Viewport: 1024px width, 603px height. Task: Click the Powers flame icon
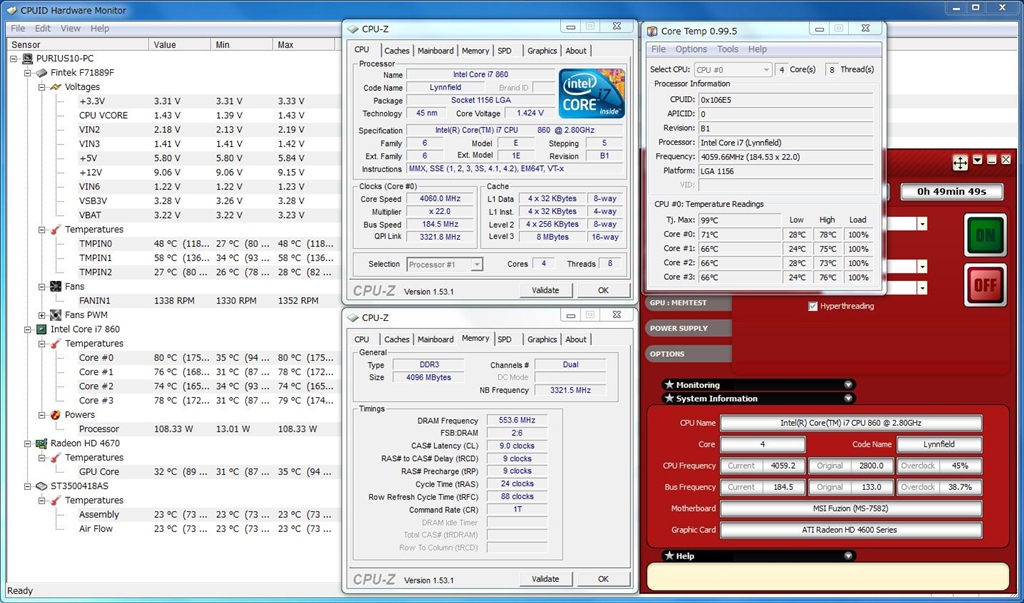pos(56,415)
